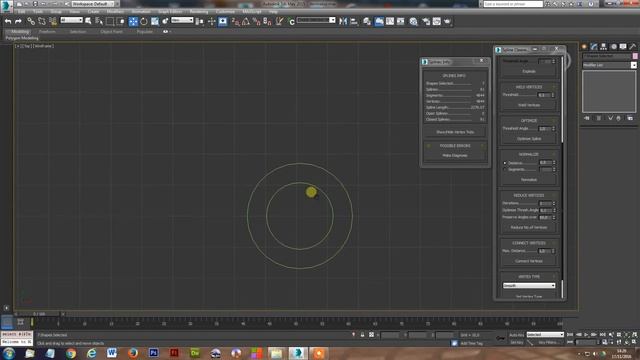
Task: Select the Select and Link tool
Action: click(31, 21)
